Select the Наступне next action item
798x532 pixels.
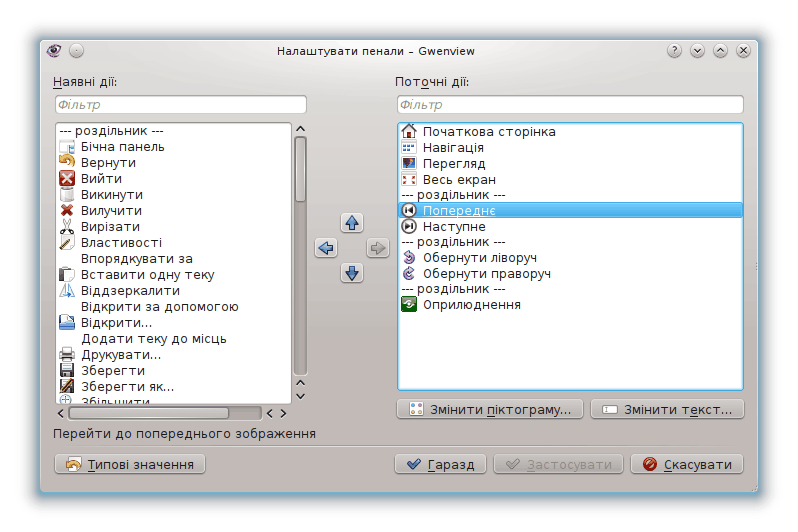(x=453, y=227)
